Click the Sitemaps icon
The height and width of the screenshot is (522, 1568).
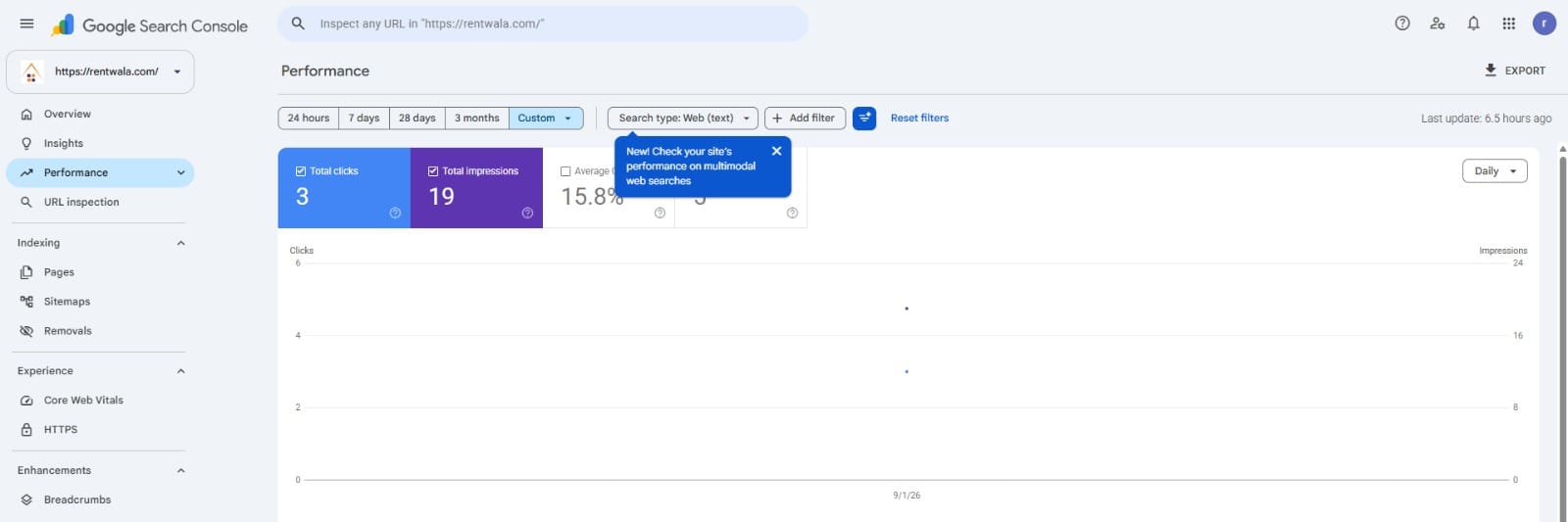tap(26, 302)
